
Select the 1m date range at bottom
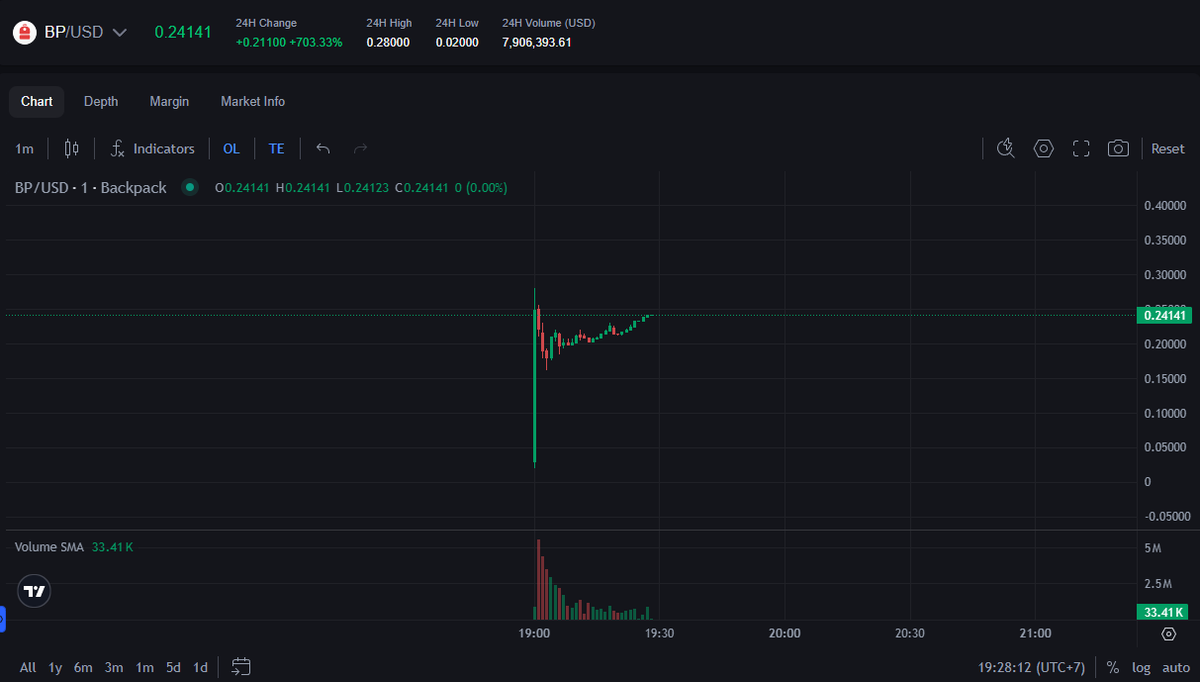click(145, 667)
